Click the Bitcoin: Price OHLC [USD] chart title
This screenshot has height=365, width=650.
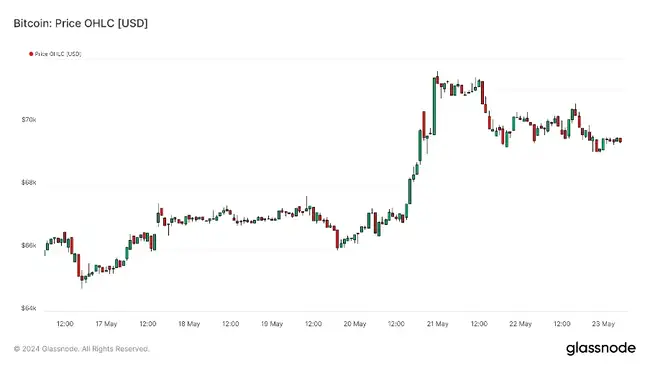tap(80, 23)
